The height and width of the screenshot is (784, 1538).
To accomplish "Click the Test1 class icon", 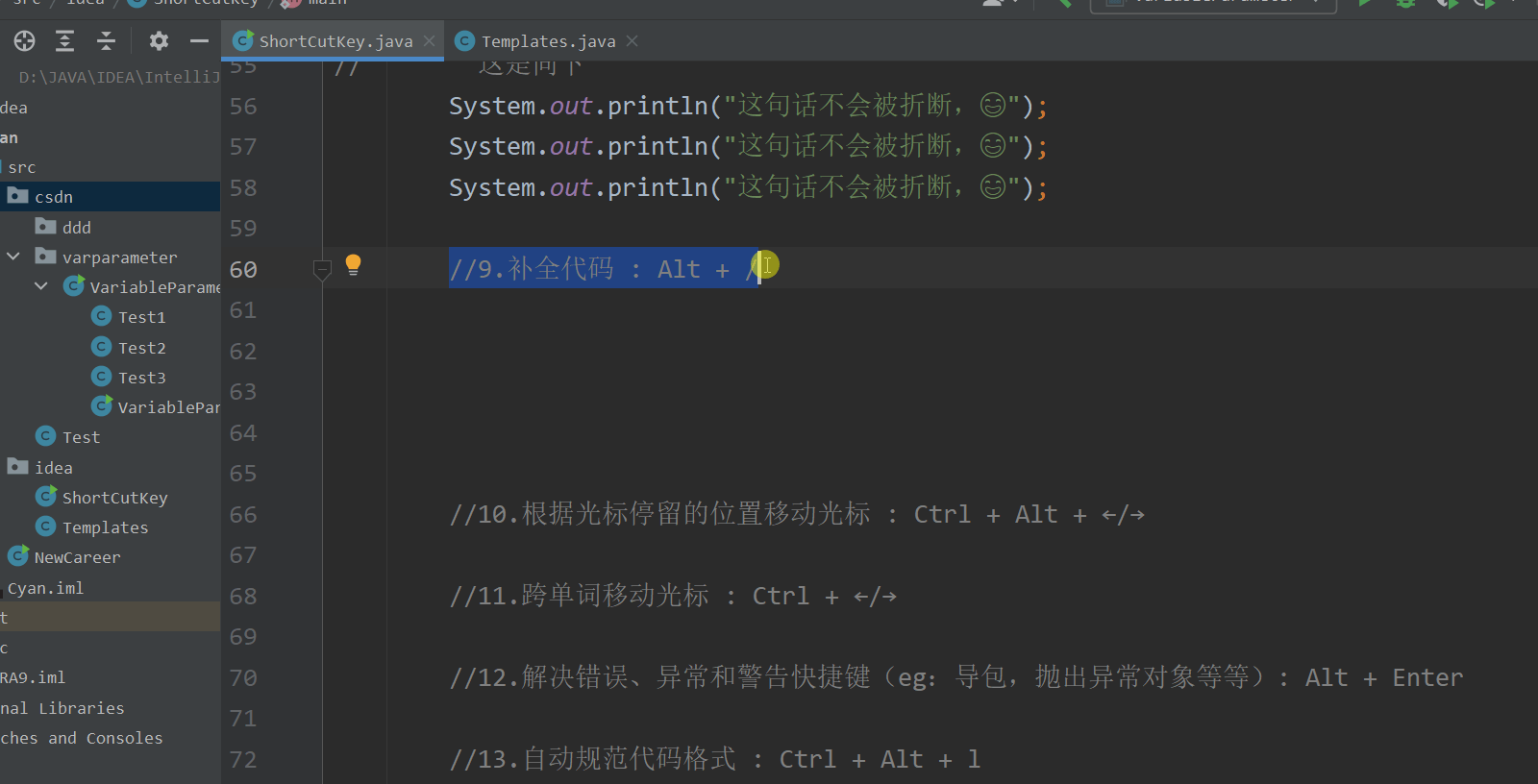I will (101, 316).
